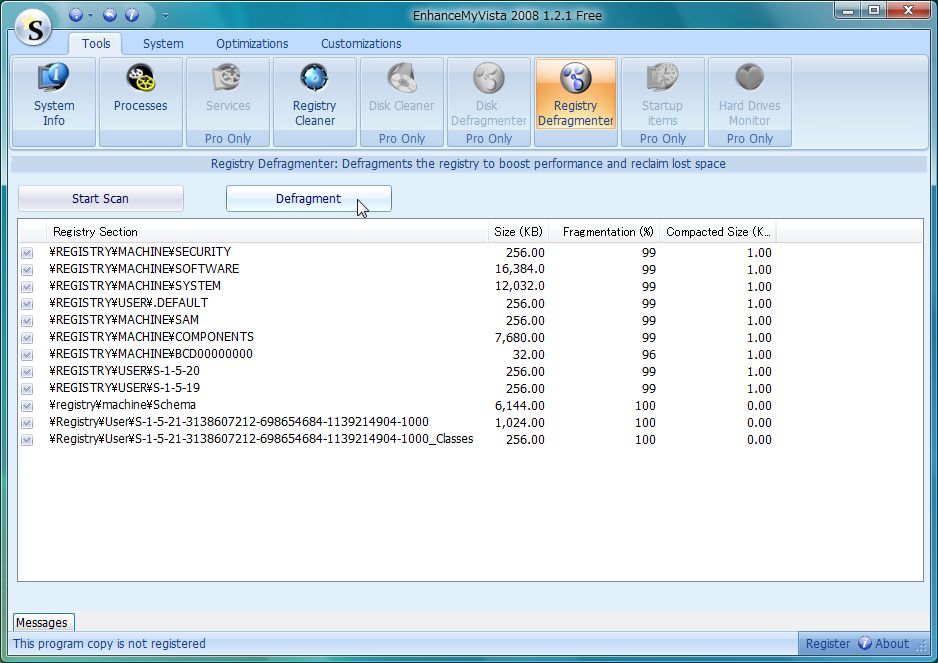
Task: Select the Services tool icon
Action: tap(227, 79)
